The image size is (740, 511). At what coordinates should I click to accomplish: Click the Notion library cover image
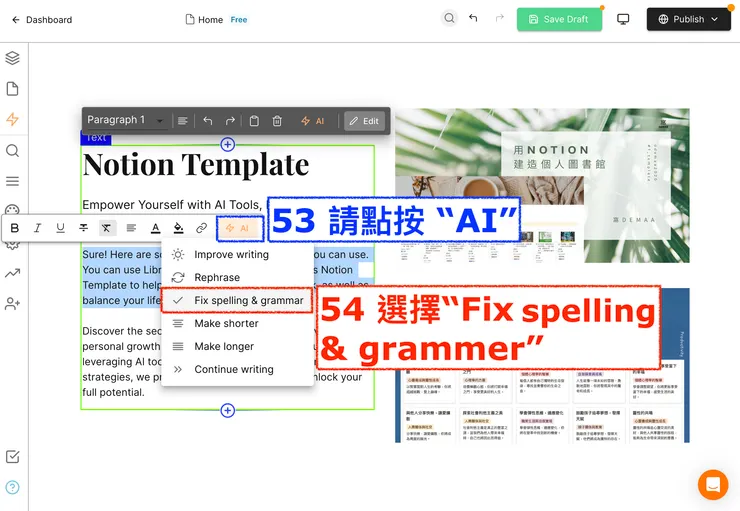[542, 185]
